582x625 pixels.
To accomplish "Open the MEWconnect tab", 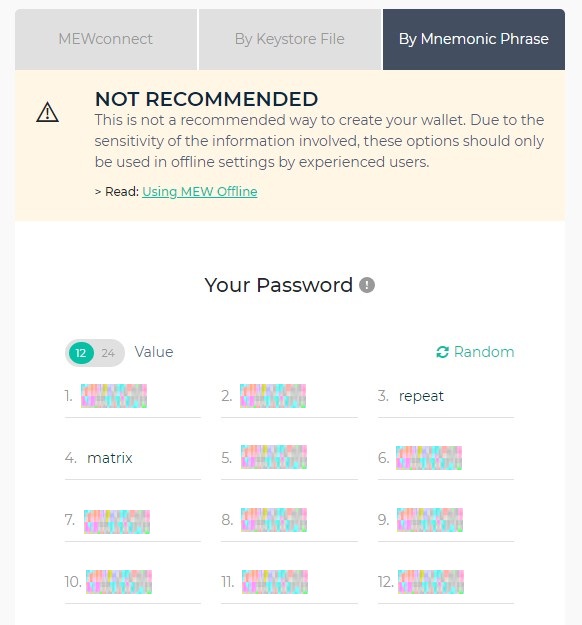I will pyautogui.click(x=106, y=39).
